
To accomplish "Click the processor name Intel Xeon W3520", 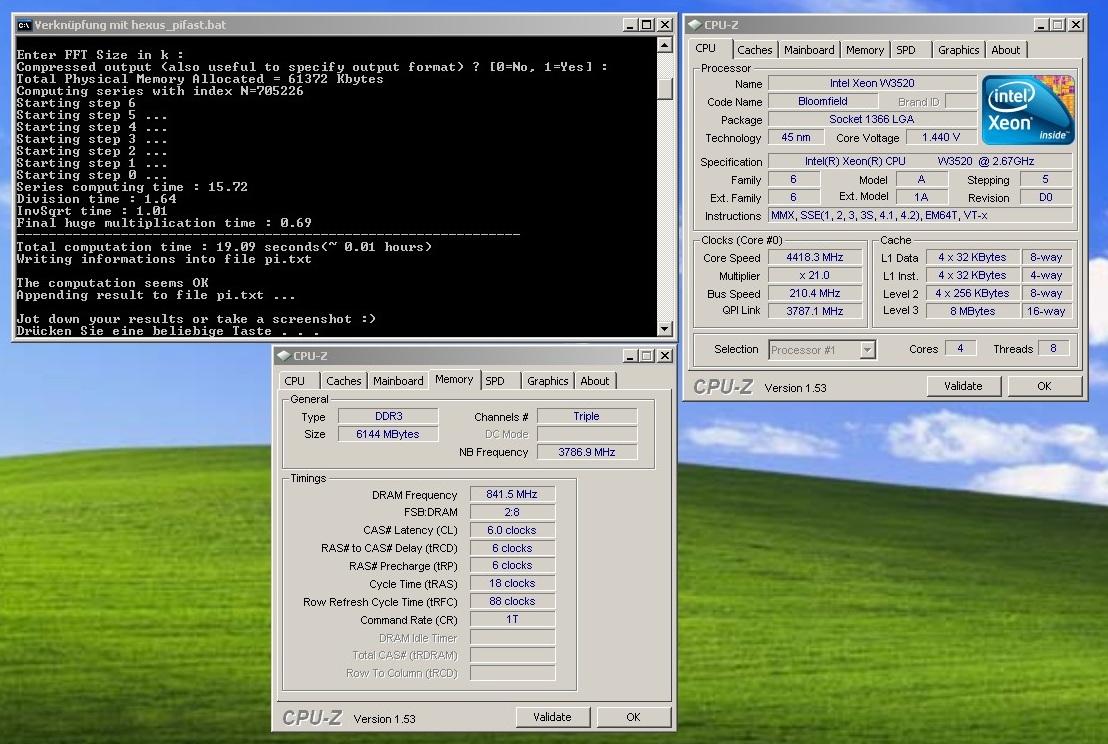I will click(872, 83).
